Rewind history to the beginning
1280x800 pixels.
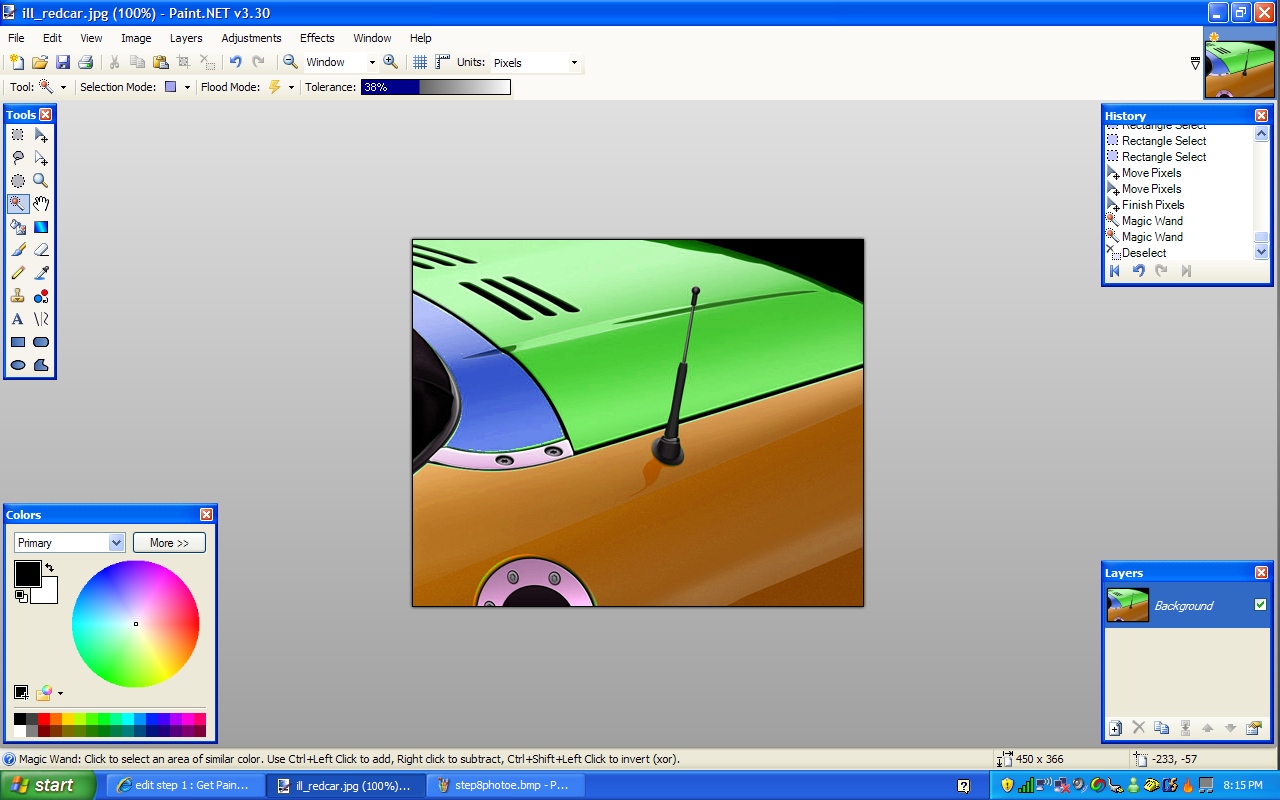pyautogui.click(x=1114, y=271)
